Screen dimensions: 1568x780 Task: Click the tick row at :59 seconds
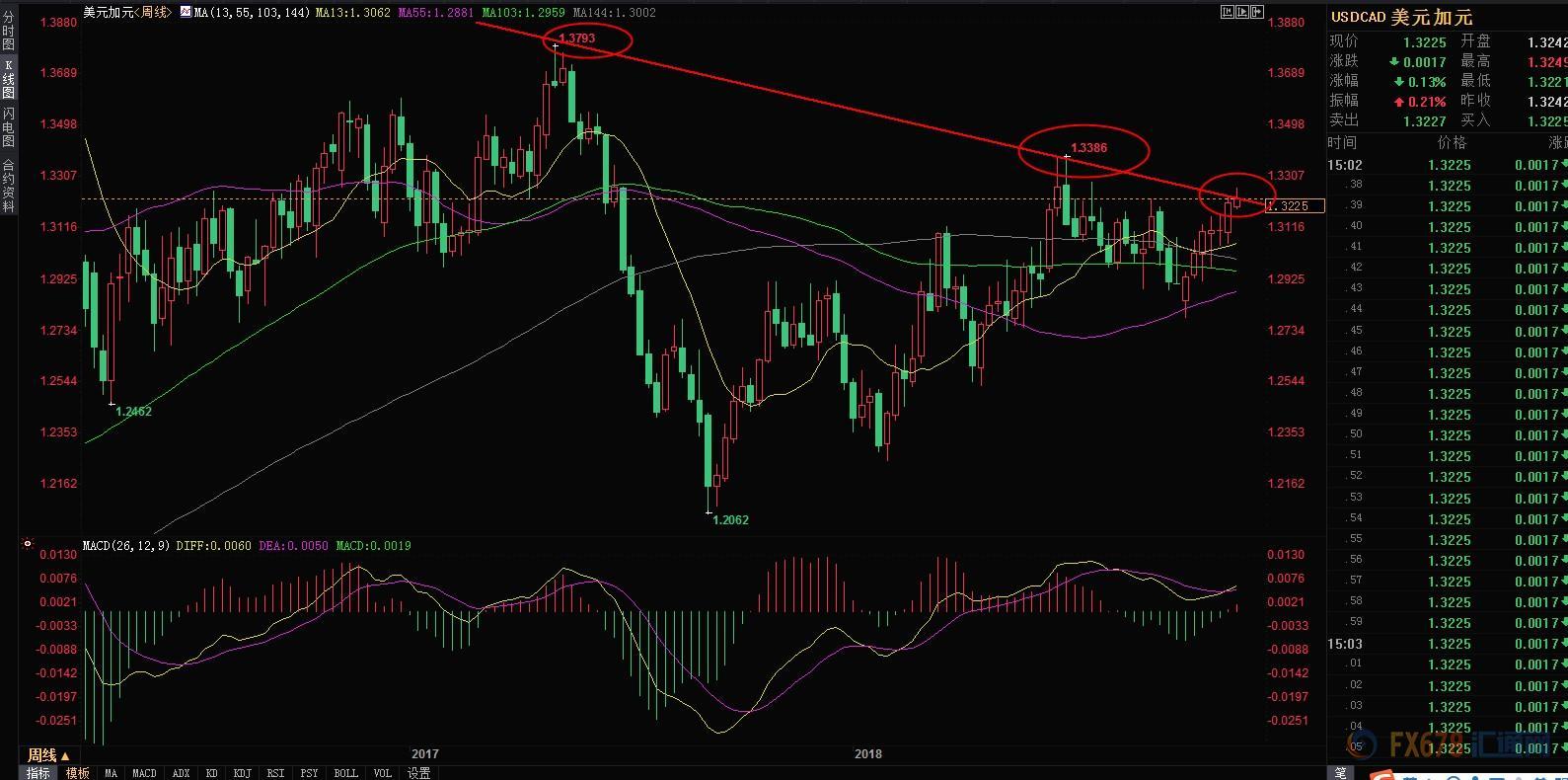(1448, 623)
